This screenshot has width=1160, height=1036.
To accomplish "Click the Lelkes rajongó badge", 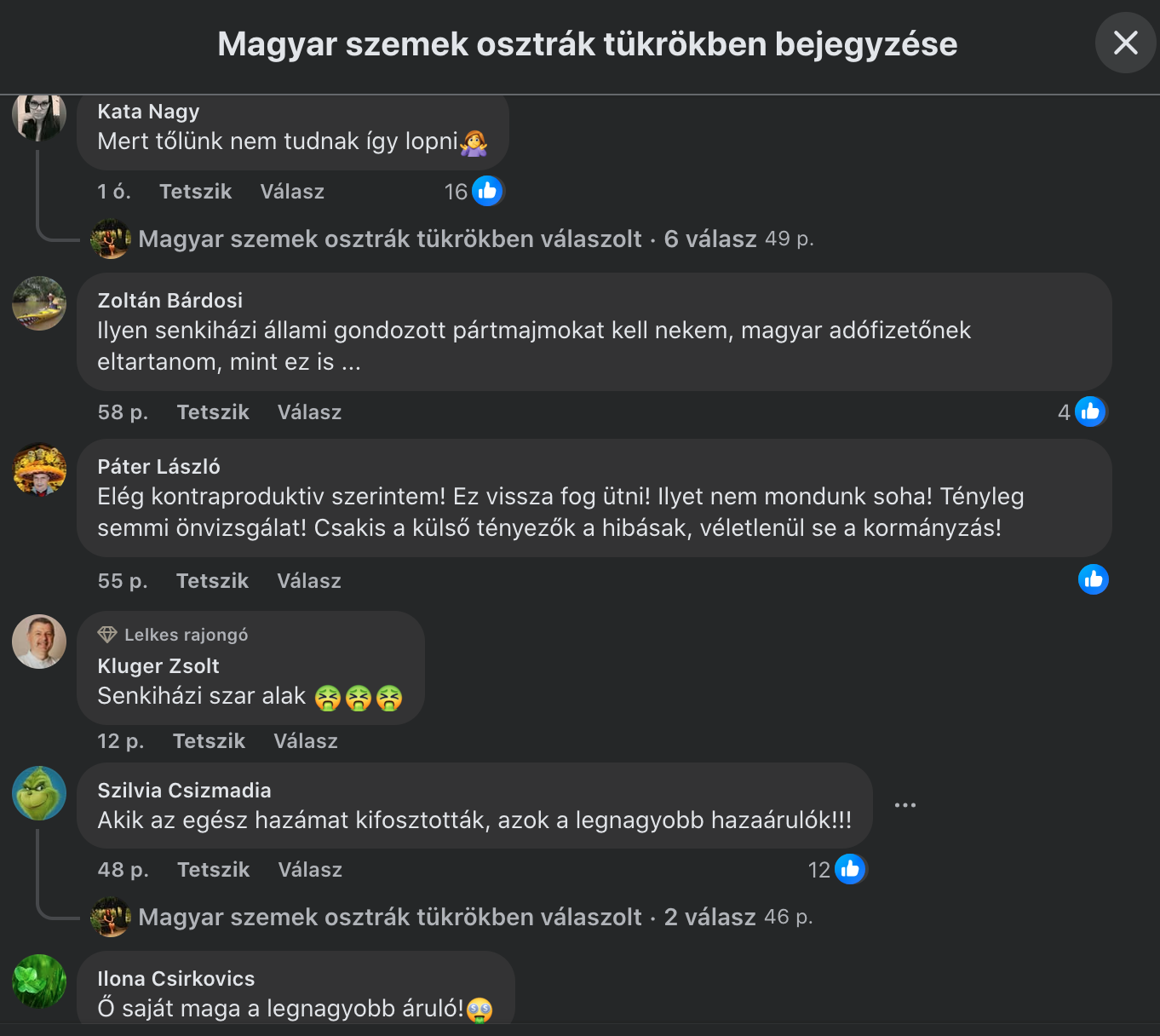I will tap(173, 635).
